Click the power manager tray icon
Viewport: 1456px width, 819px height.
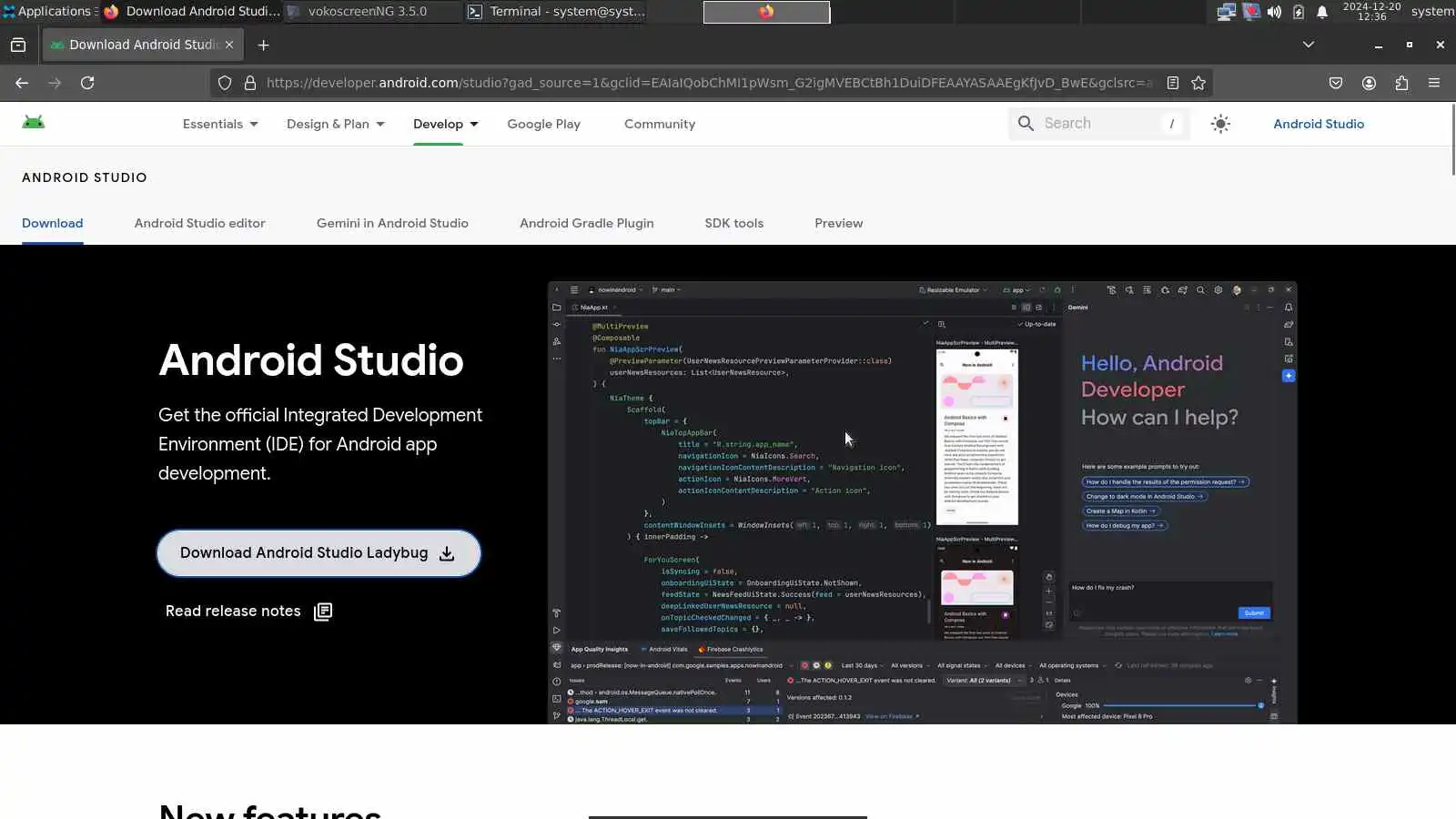[1299, 12]
